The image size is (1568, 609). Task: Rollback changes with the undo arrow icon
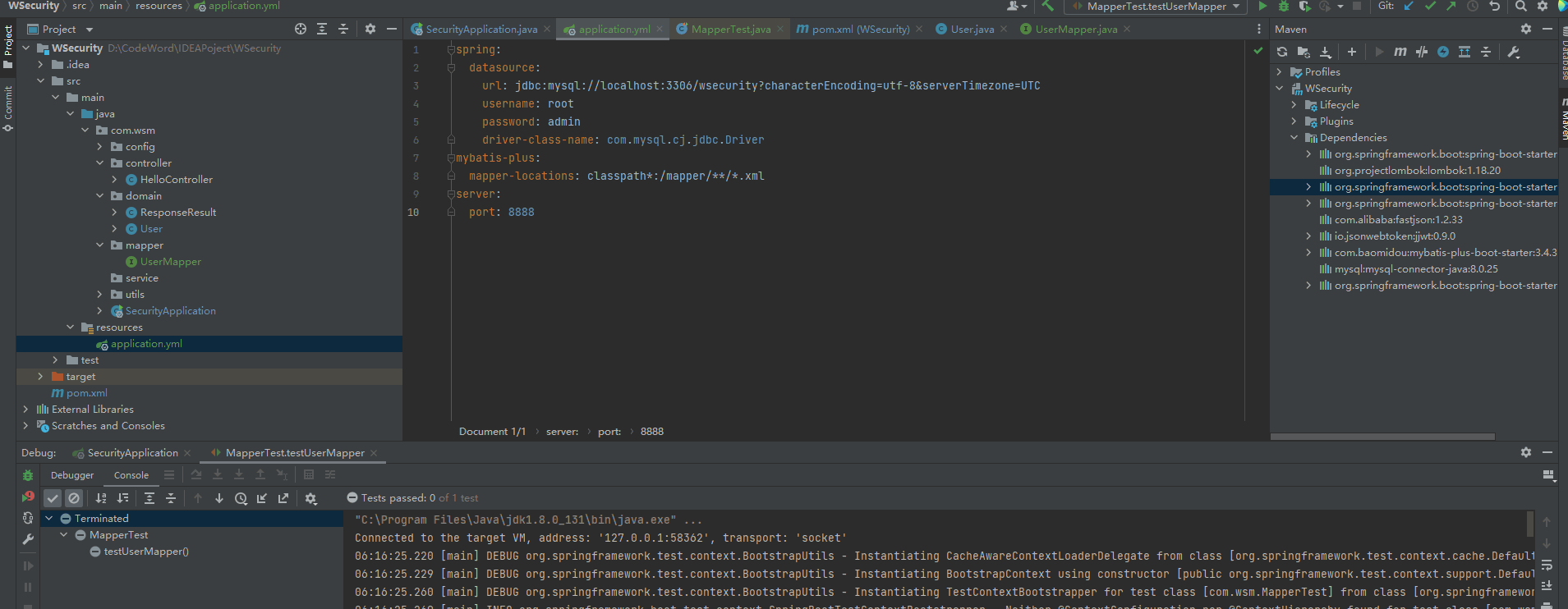[x=1494, y=6]
